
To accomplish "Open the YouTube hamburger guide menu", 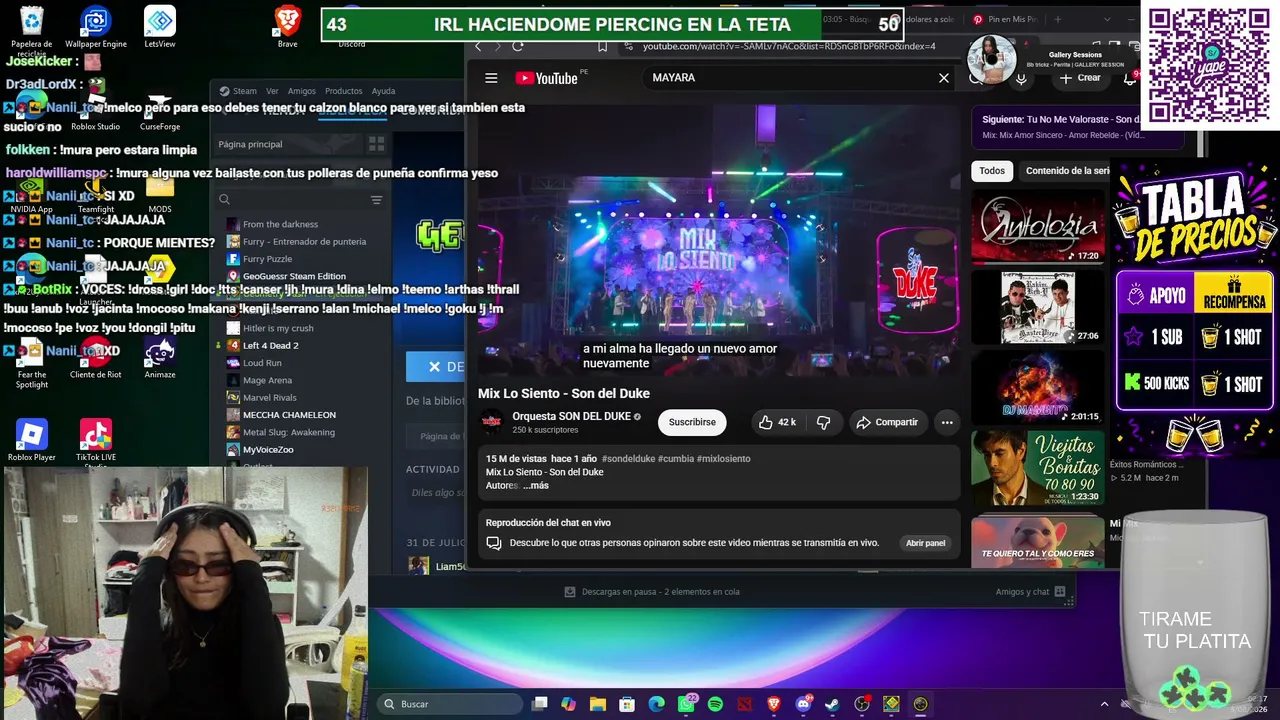I will (491, 78).
